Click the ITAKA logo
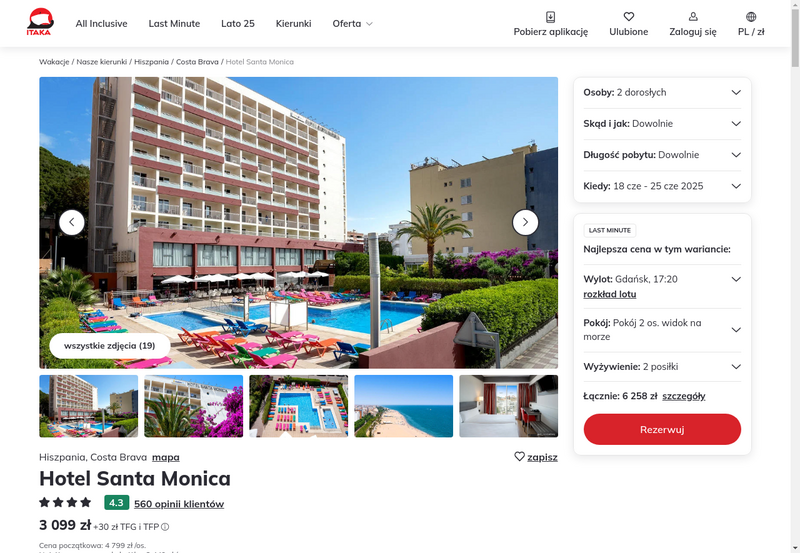800x553 pixels. (40, 21)
